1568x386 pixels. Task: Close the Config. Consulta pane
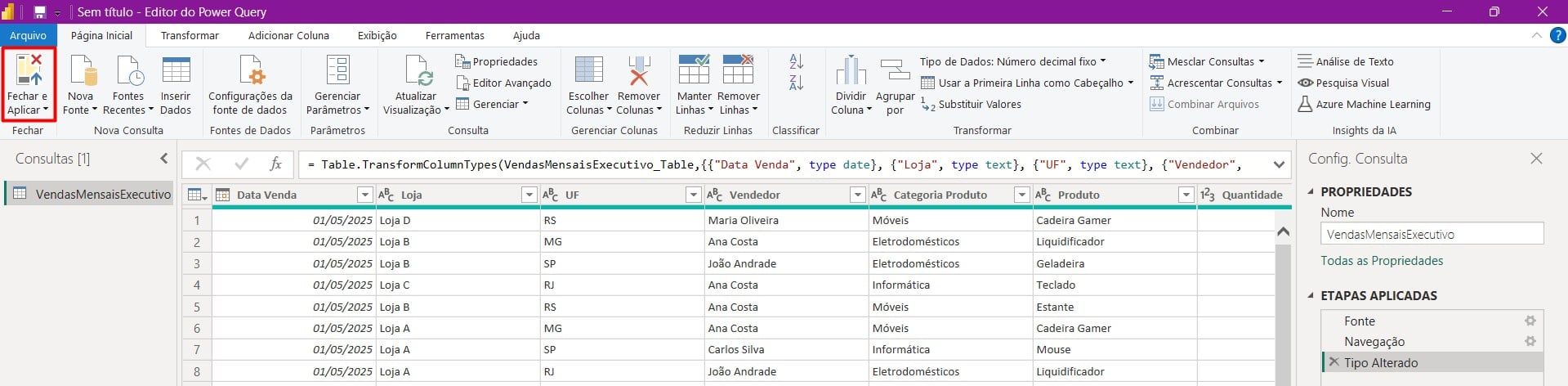pos(1536,159)
